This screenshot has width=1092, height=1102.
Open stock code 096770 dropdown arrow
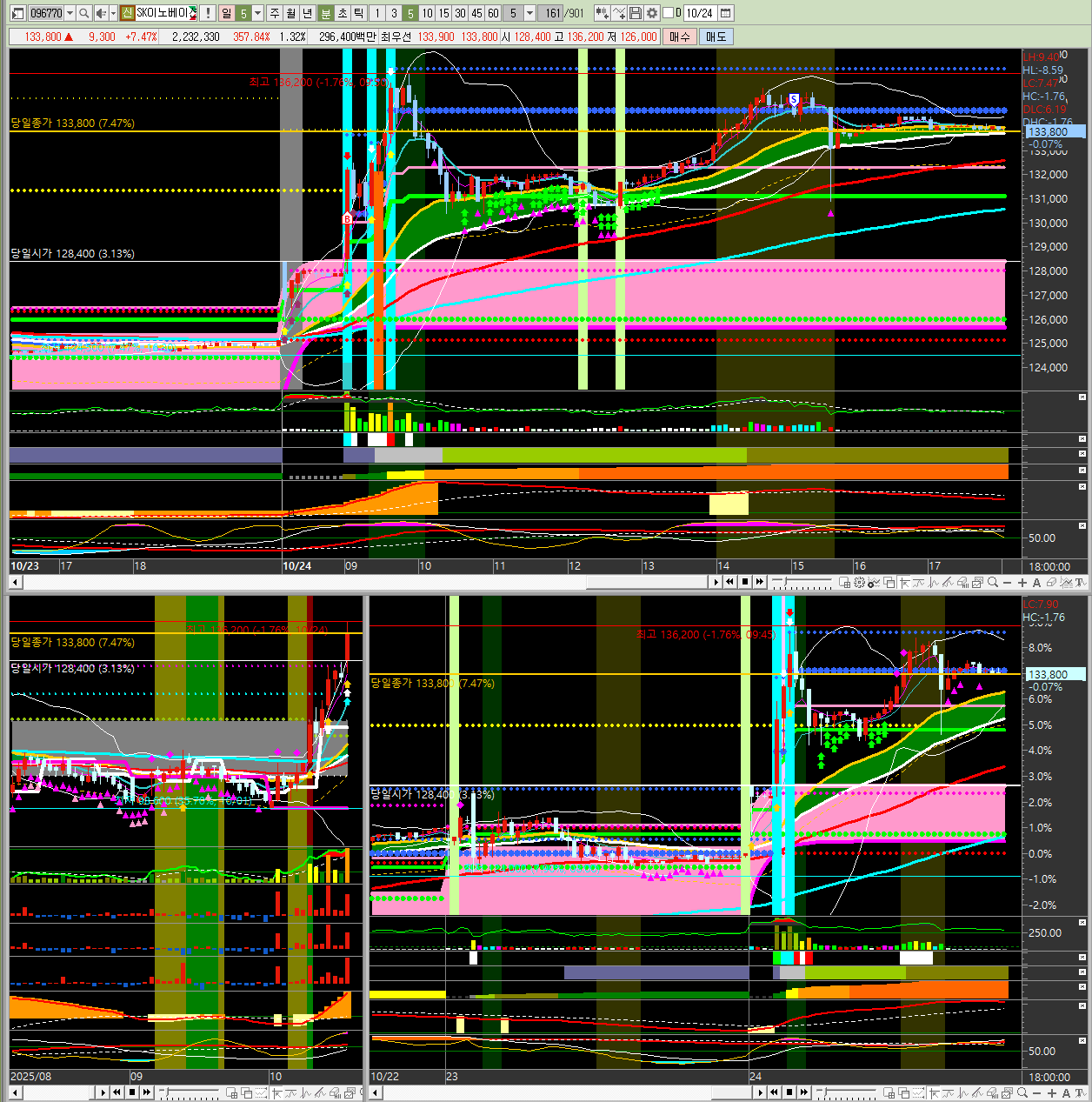click(70, 13)
